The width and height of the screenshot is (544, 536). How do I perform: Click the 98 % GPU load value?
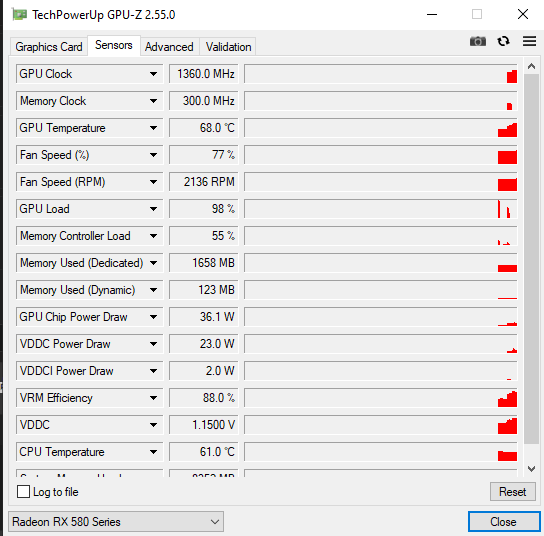pyautogui.click(x=204, y=209)
